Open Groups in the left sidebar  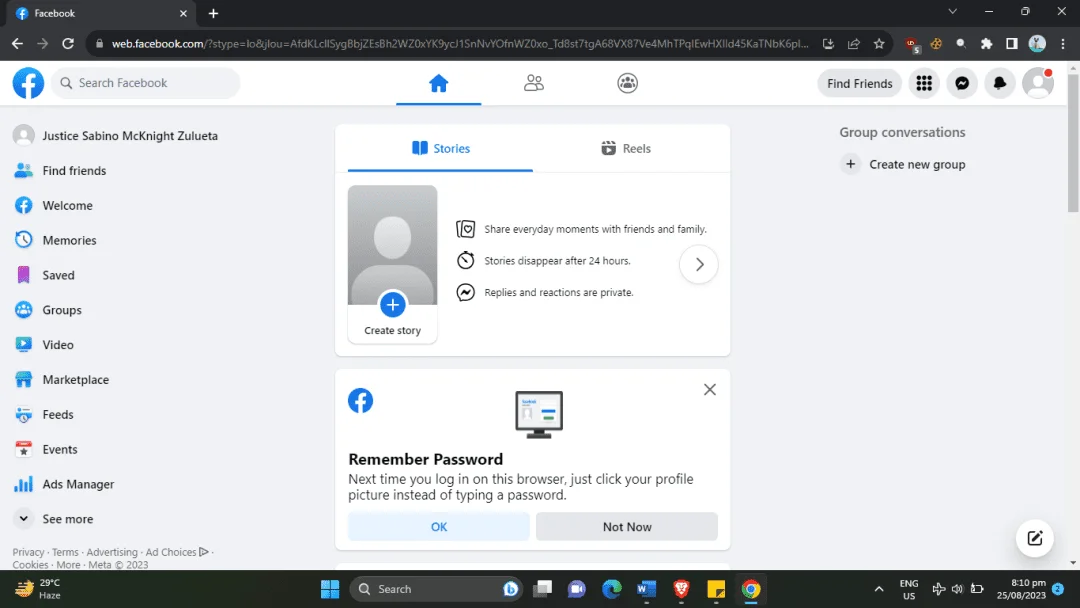tap(48, 310)
